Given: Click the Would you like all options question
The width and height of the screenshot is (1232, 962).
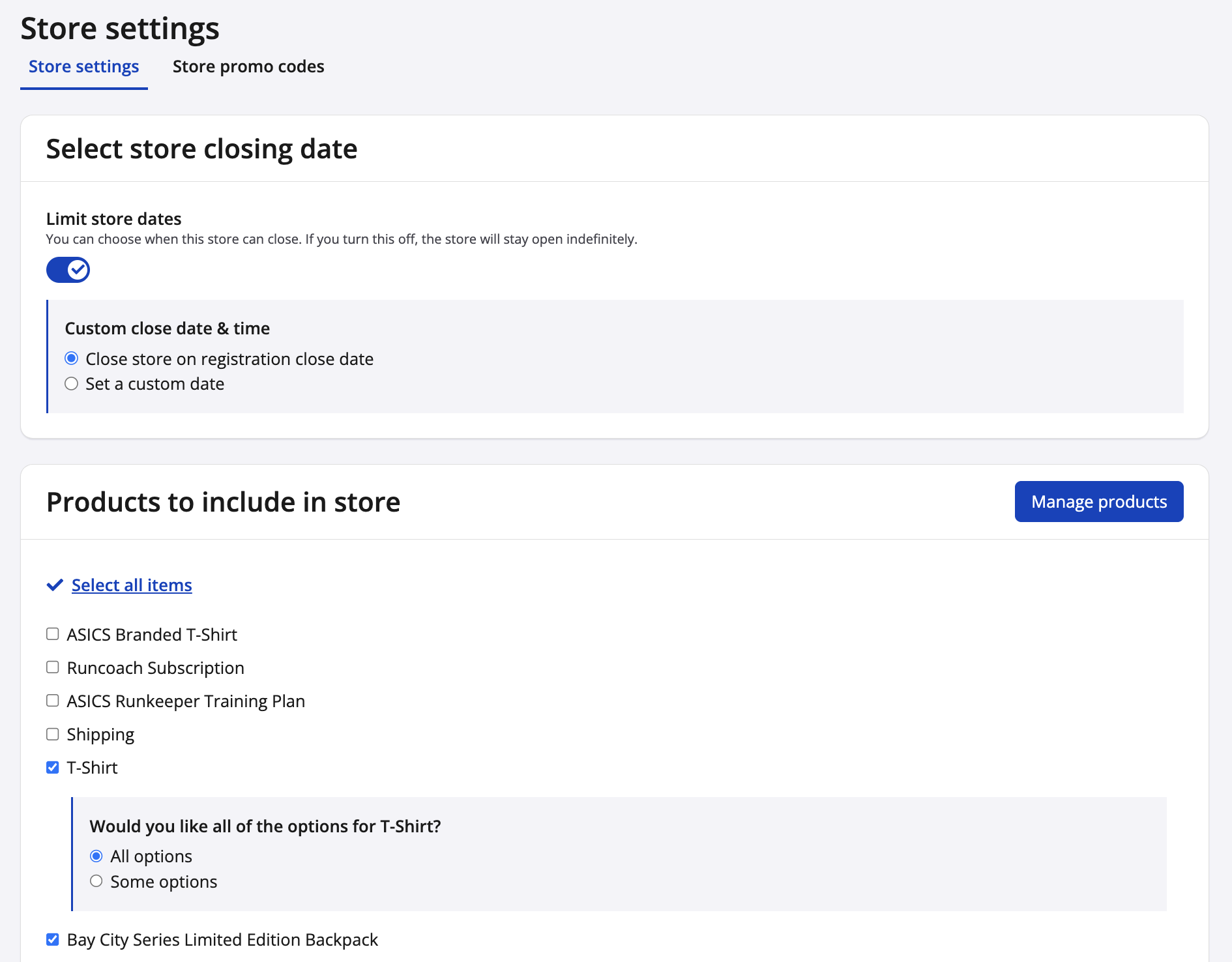Looking at the screenshot, I should tap(265, 826).
